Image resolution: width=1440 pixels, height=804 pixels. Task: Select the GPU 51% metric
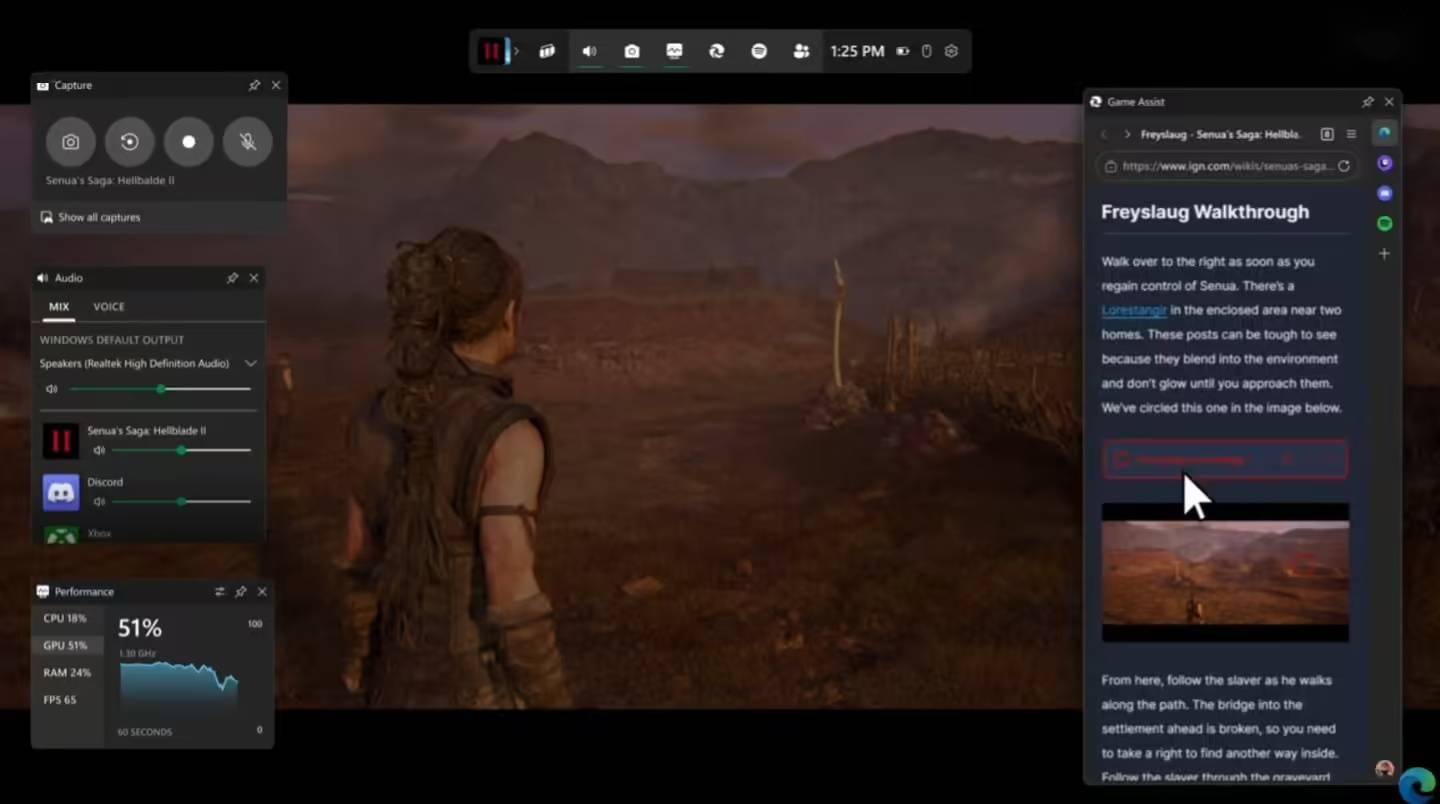coord(66,646)
